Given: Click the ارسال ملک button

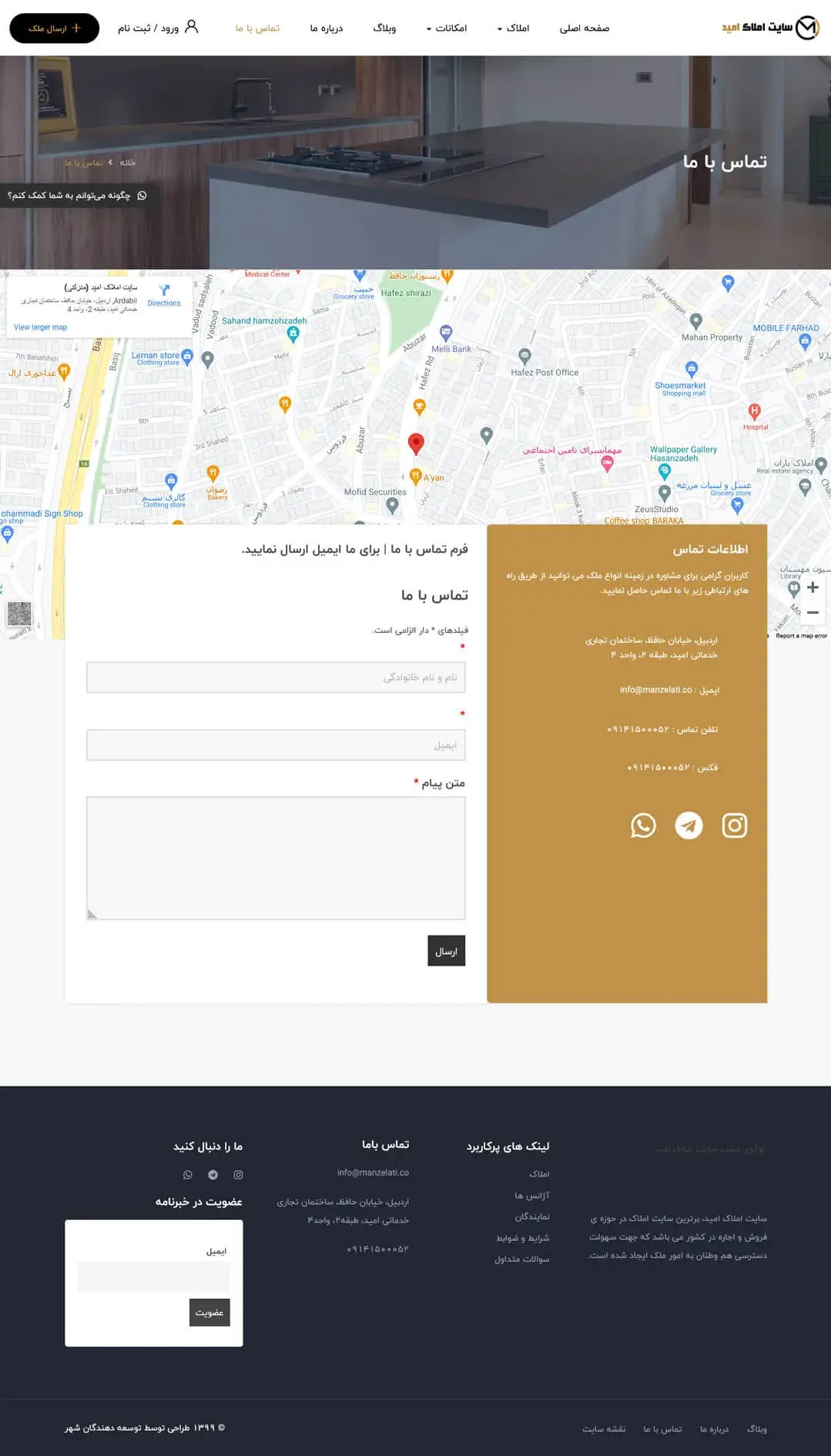Looking at the screenshot, I should [x=54, y=28].
